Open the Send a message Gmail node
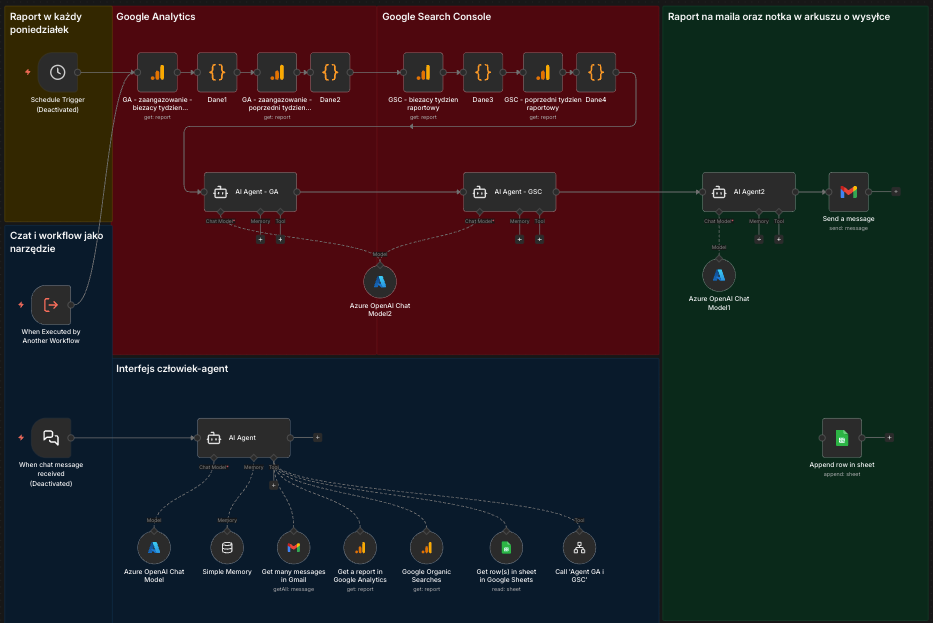Image resolution: width=933 pixels, height=623 pixels. point(849,192)
